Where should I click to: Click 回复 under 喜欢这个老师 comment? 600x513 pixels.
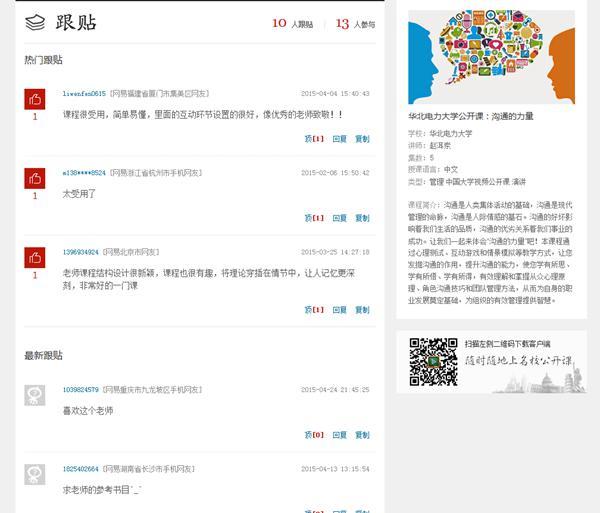(339, 435)
